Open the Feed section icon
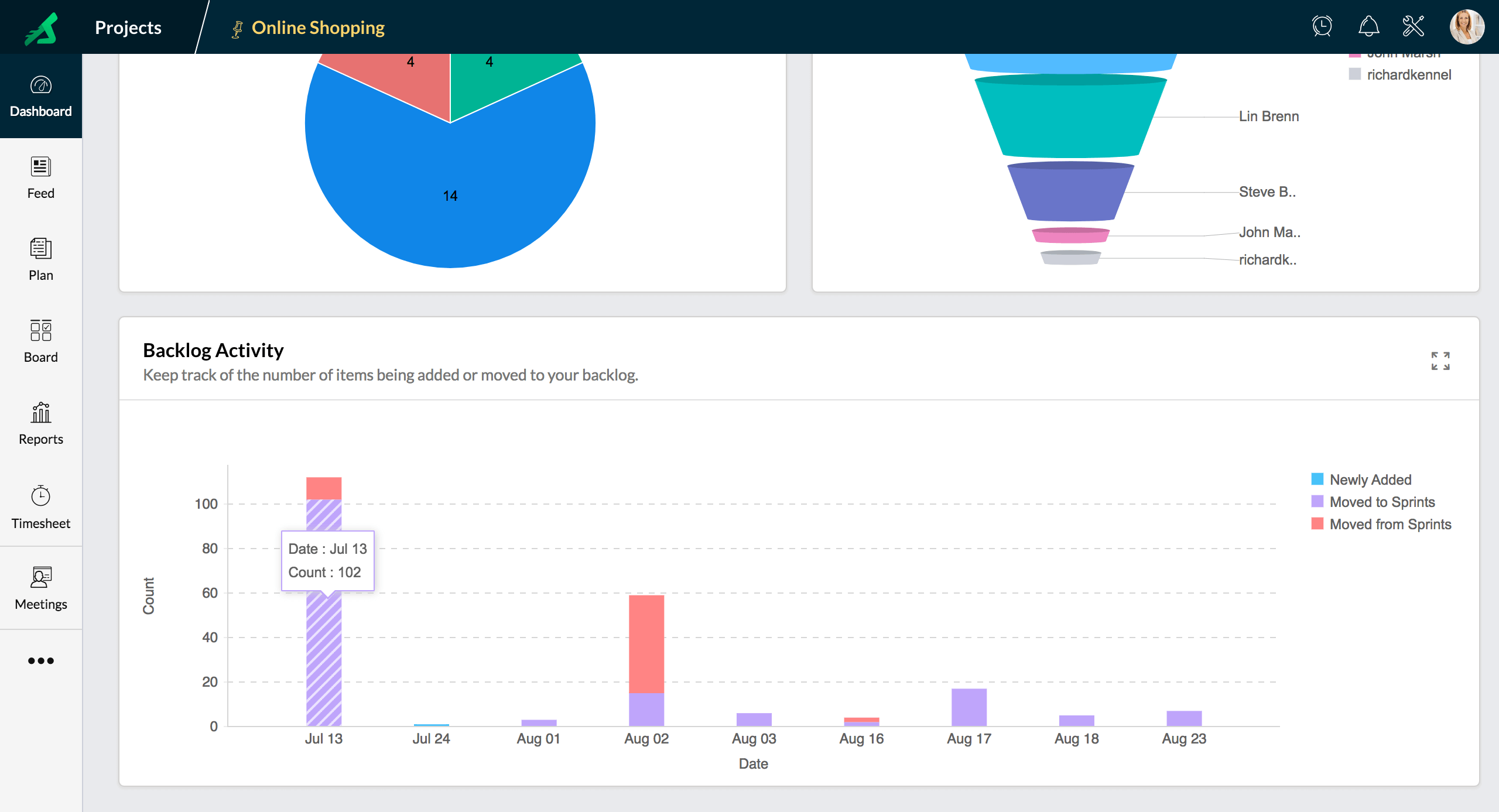This screenshot has height=812, width=1499. 40,167
